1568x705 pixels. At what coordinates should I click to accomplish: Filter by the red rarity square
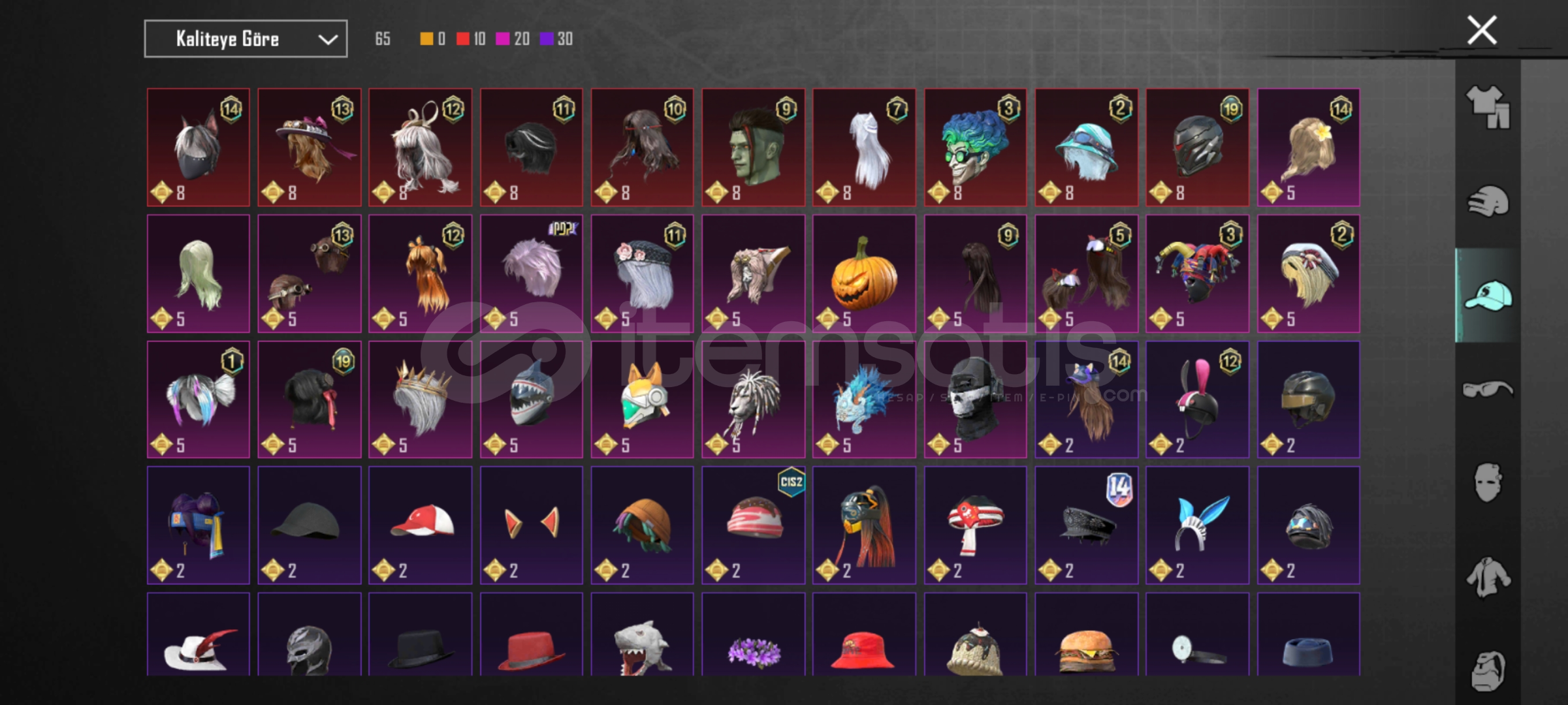pos(463,39)
